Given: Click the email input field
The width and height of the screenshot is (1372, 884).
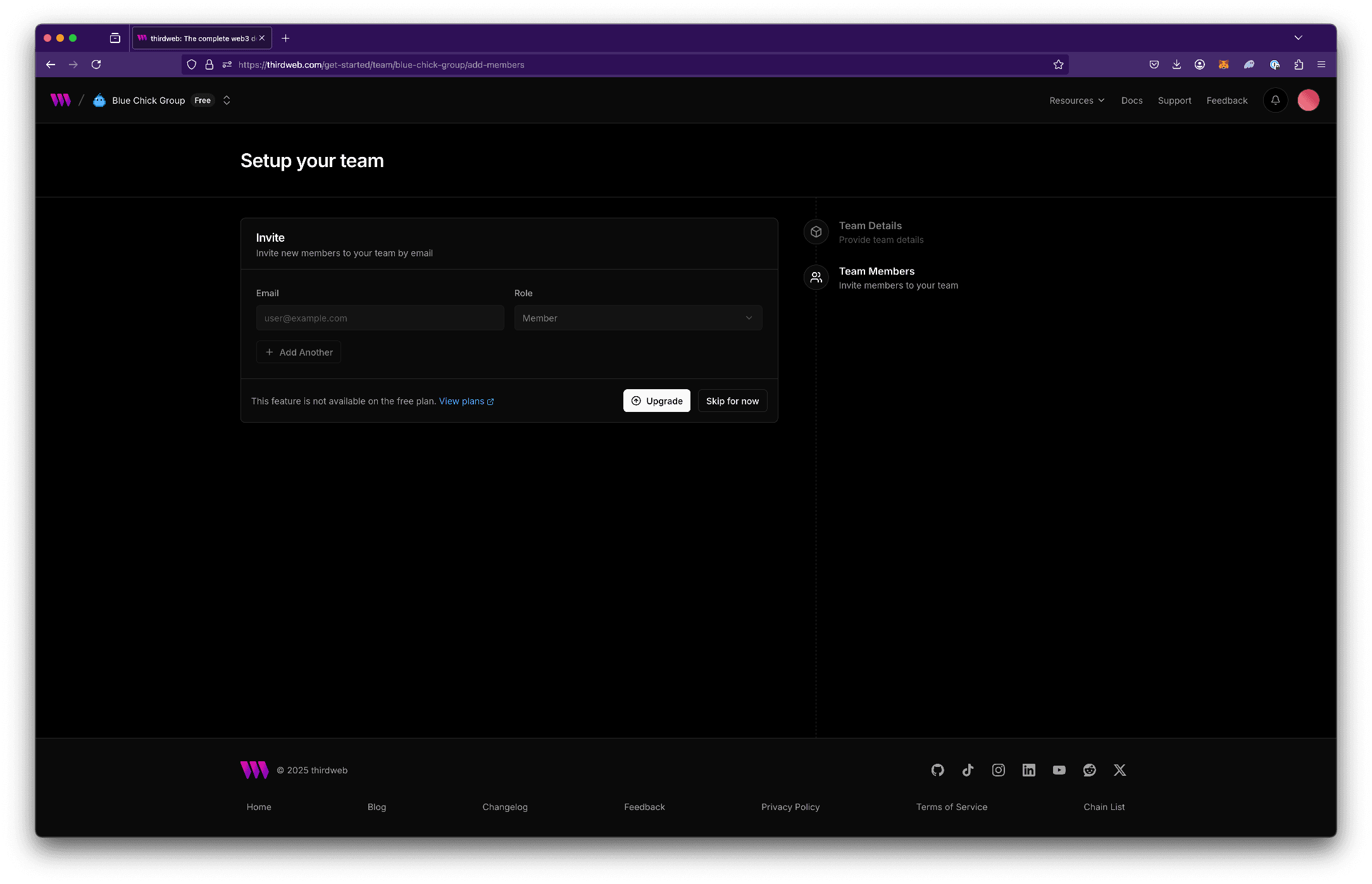Looking at the screenshot, I should 380,318.
